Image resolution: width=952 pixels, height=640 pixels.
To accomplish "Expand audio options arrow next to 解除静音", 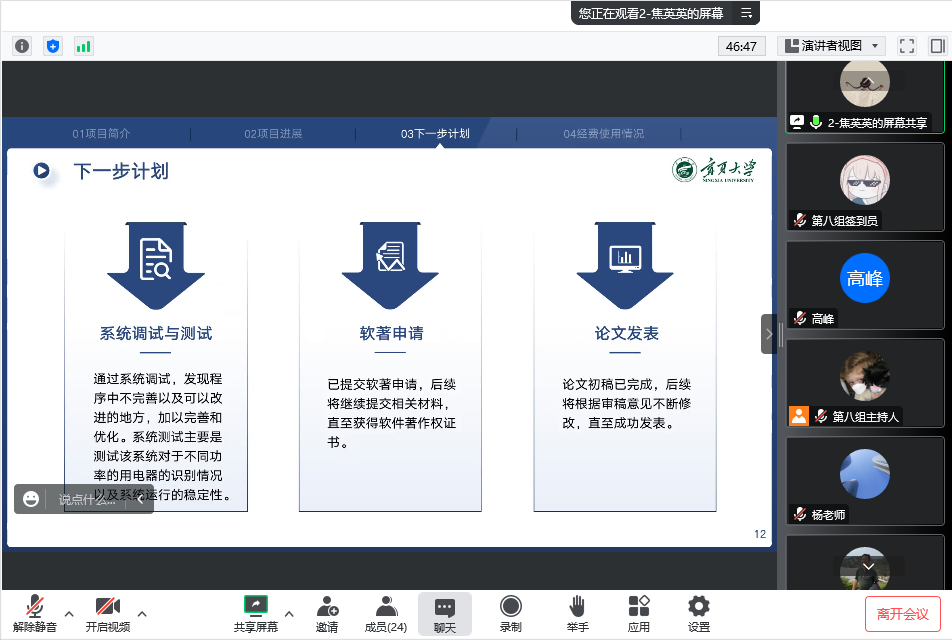I will click(69, 614).
